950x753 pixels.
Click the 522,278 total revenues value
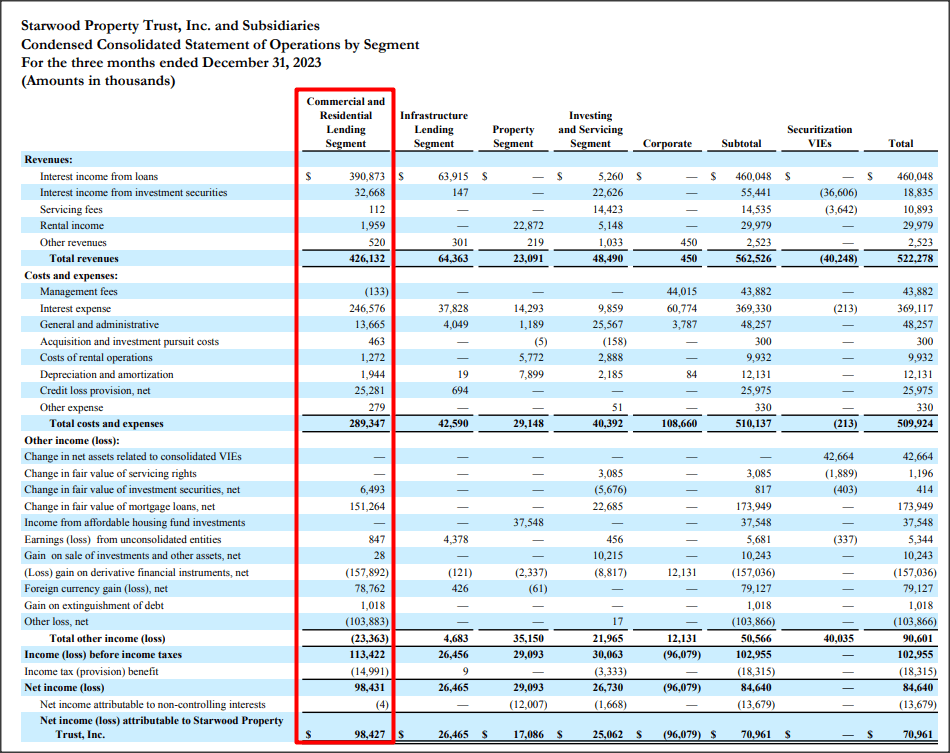point(915,259)
